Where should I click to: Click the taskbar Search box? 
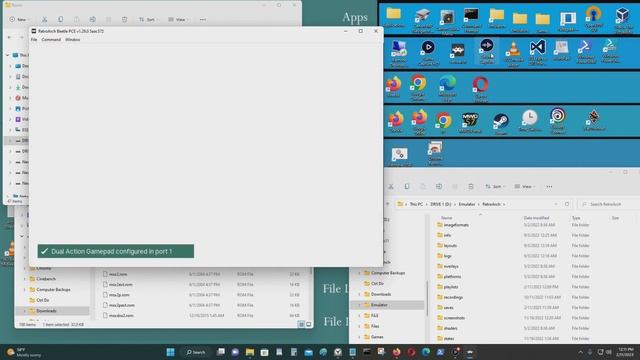pyautogui.click(x=196, y=352)
